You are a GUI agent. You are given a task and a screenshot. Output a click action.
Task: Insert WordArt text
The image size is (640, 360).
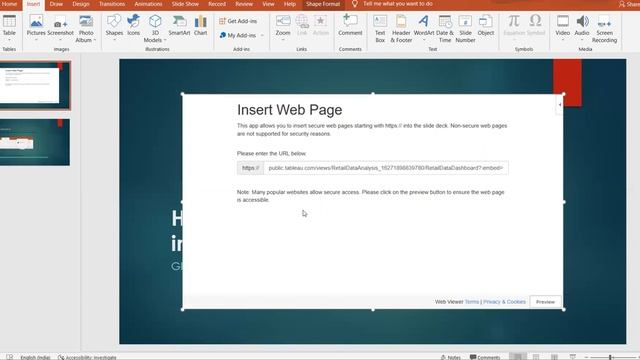pos(424,28)
